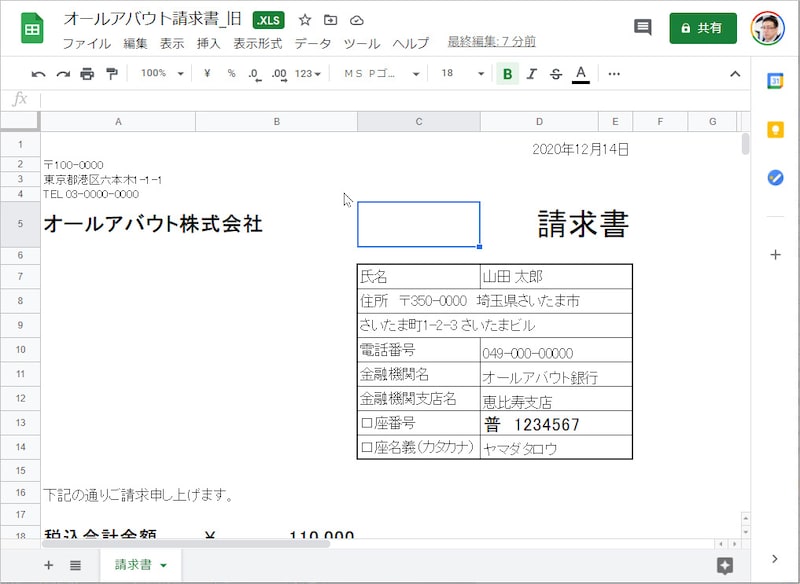Open Google Tasks side panel

[775, 177]
